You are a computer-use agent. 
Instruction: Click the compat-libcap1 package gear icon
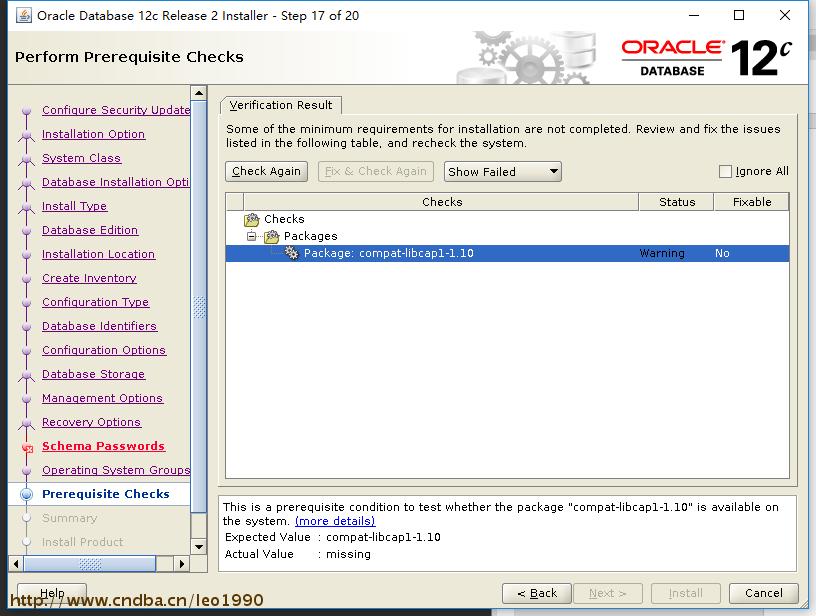point(291,253)
